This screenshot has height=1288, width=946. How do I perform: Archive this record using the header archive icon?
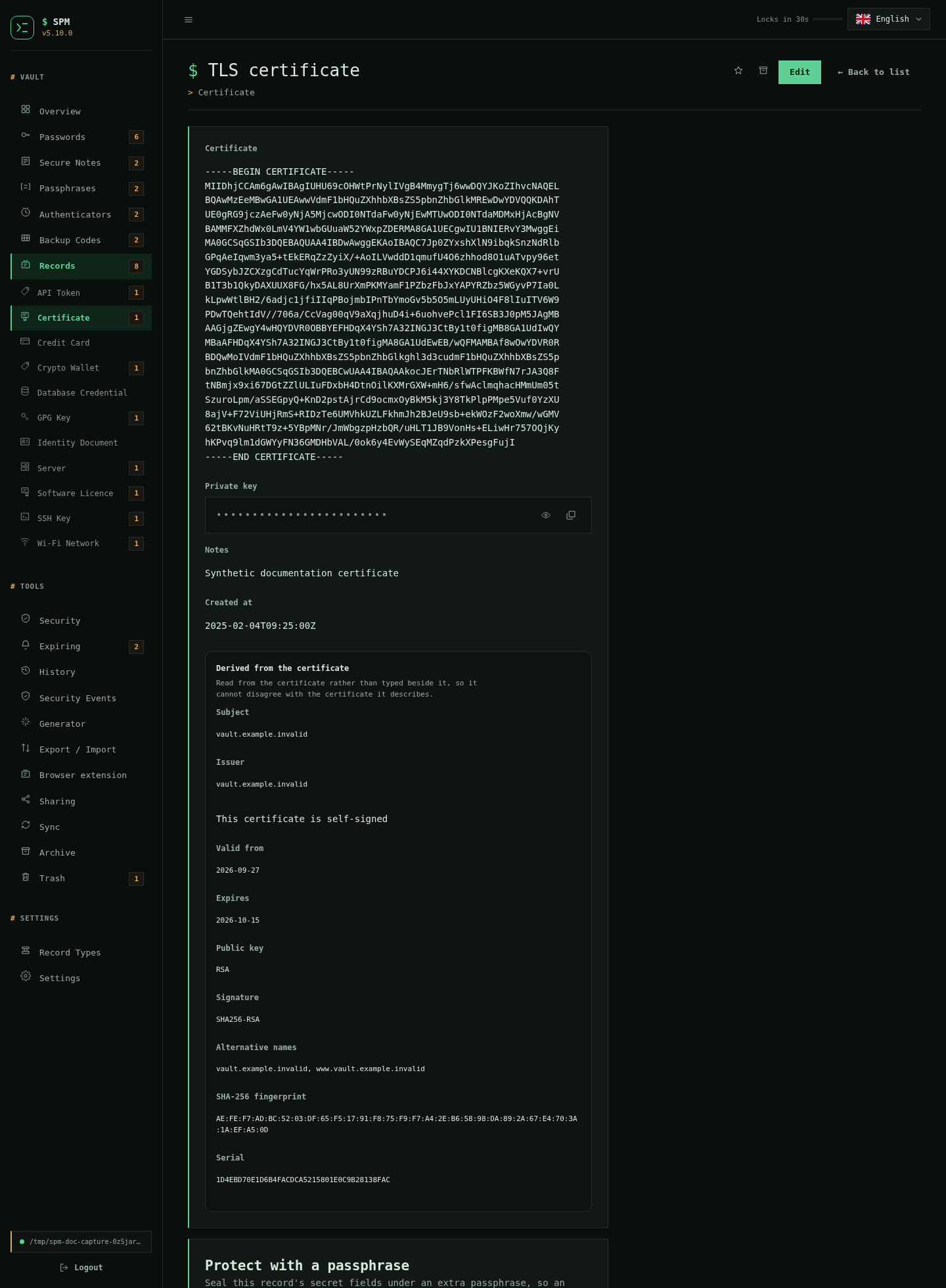click(x=763, y=71)
